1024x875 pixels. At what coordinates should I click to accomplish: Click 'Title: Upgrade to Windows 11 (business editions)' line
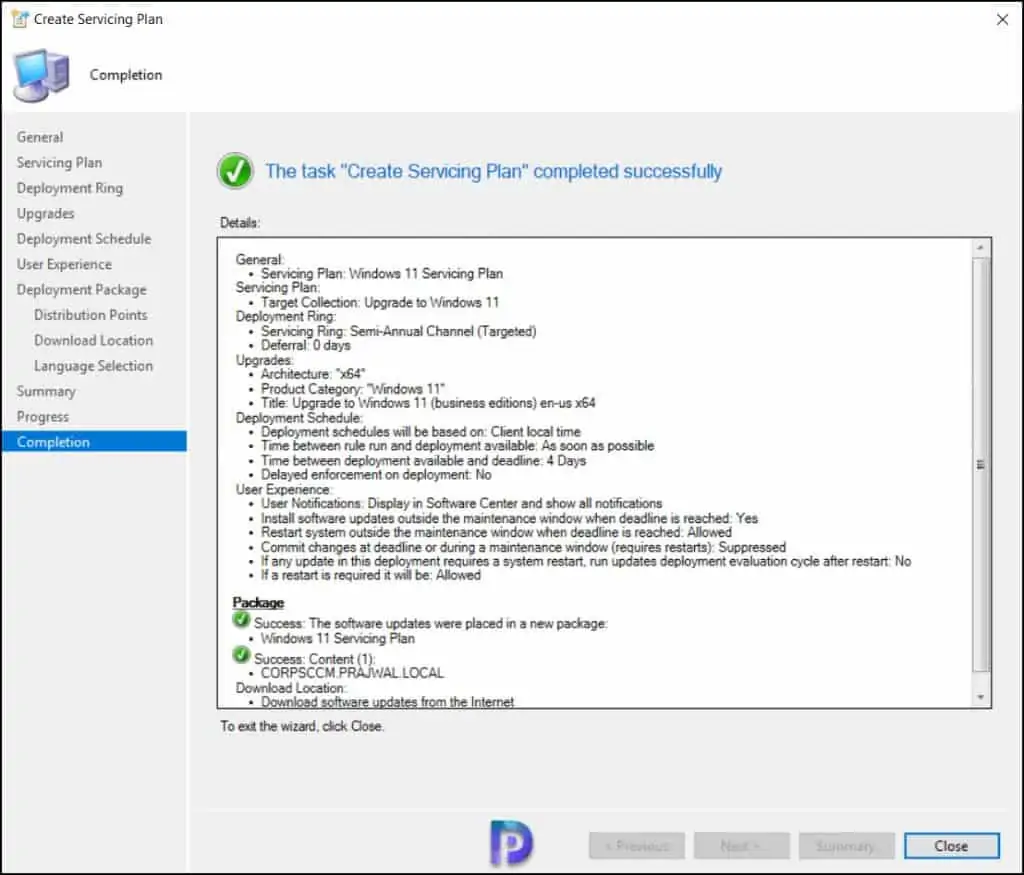point(428,403)
